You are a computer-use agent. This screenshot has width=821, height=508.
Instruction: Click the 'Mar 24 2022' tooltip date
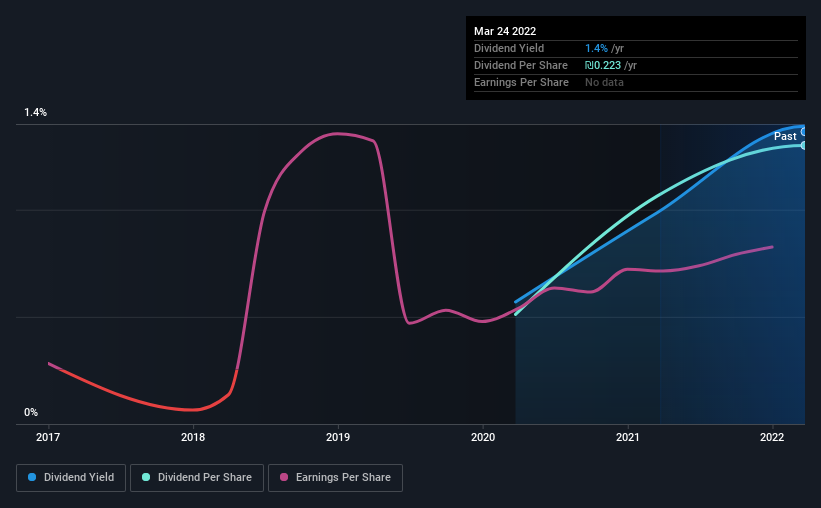(x=505, y=31)
